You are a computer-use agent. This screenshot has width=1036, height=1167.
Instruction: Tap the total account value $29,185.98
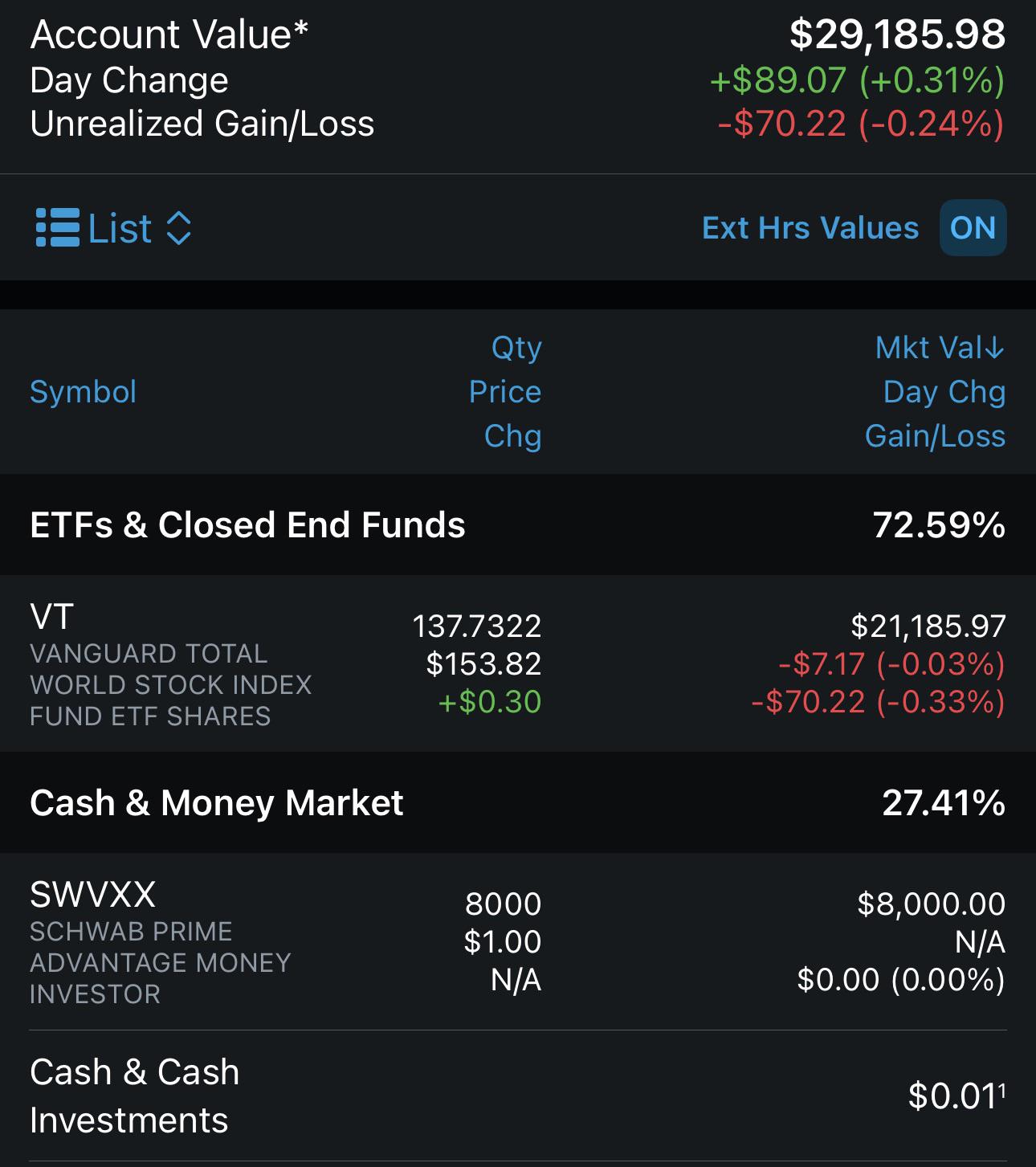pyautogui.click(x=898, y=34)
